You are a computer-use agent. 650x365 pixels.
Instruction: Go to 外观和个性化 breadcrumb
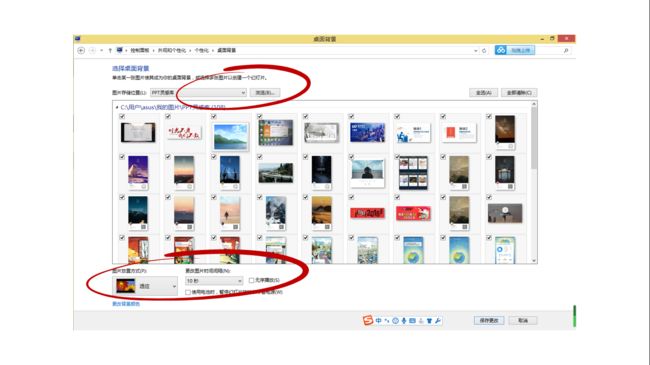172,50
